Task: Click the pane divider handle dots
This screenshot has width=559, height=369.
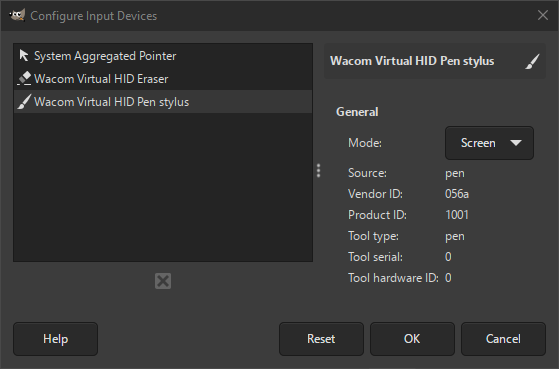Action: [x=318, y=171]
